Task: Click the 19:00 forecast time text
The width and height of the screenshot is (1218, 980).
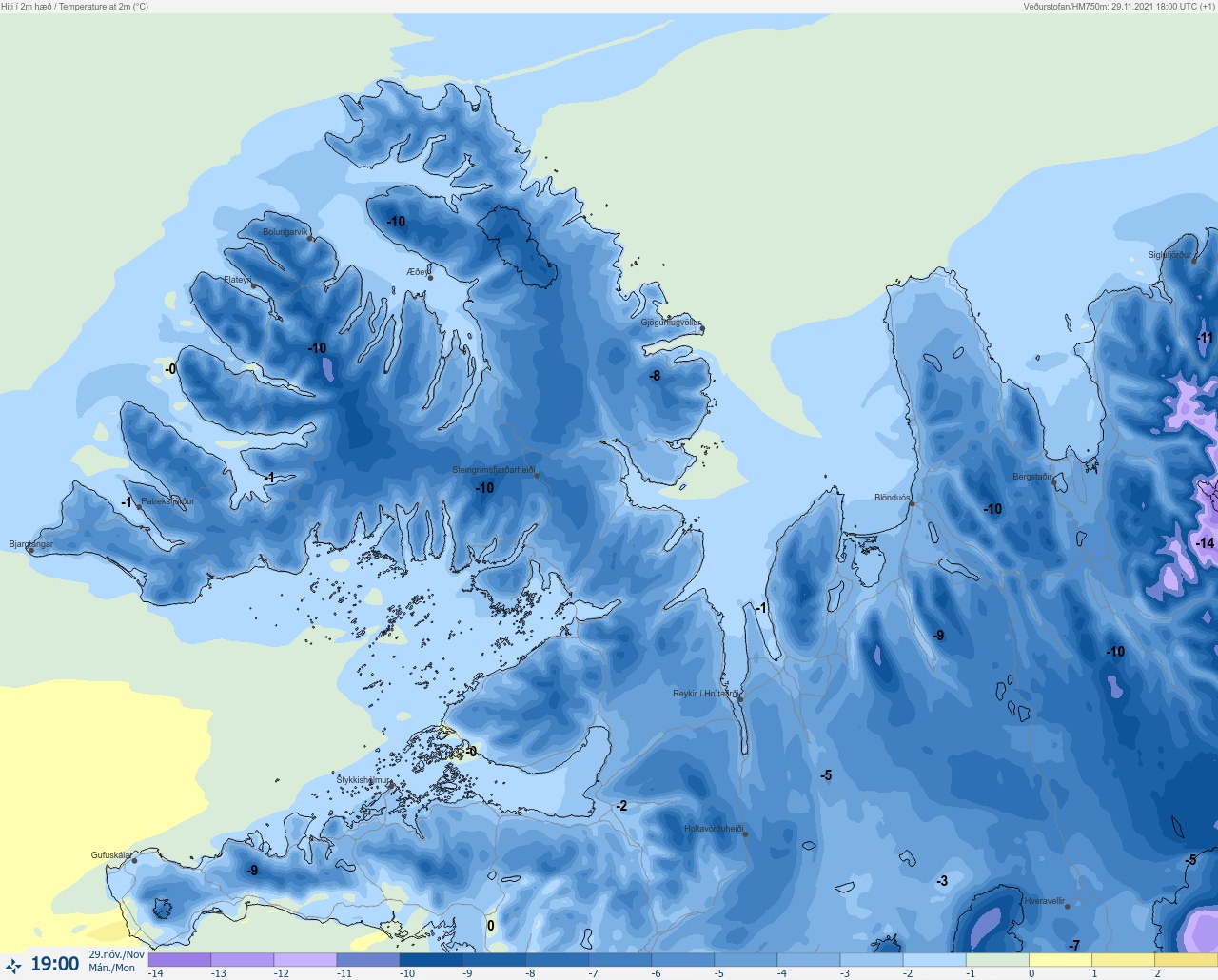Action: click(x=55, y=965)
